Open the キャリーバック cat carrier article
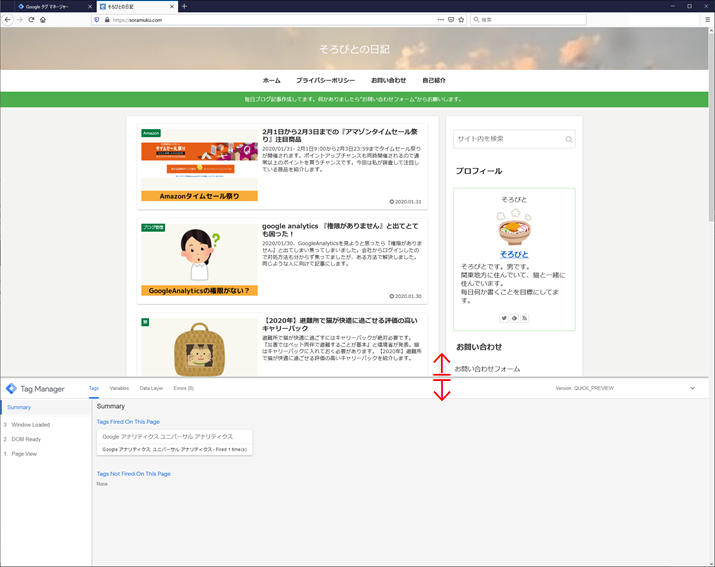This screenshot has height=567, width=715. [340, 324]
